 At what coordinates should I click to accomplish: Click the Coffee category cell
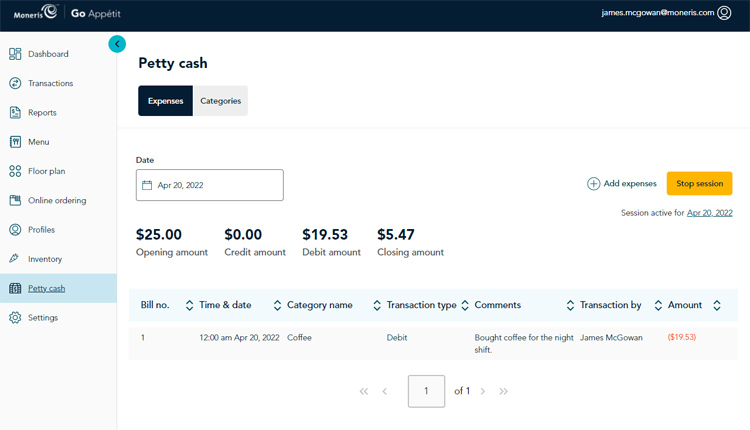point(299,338)
